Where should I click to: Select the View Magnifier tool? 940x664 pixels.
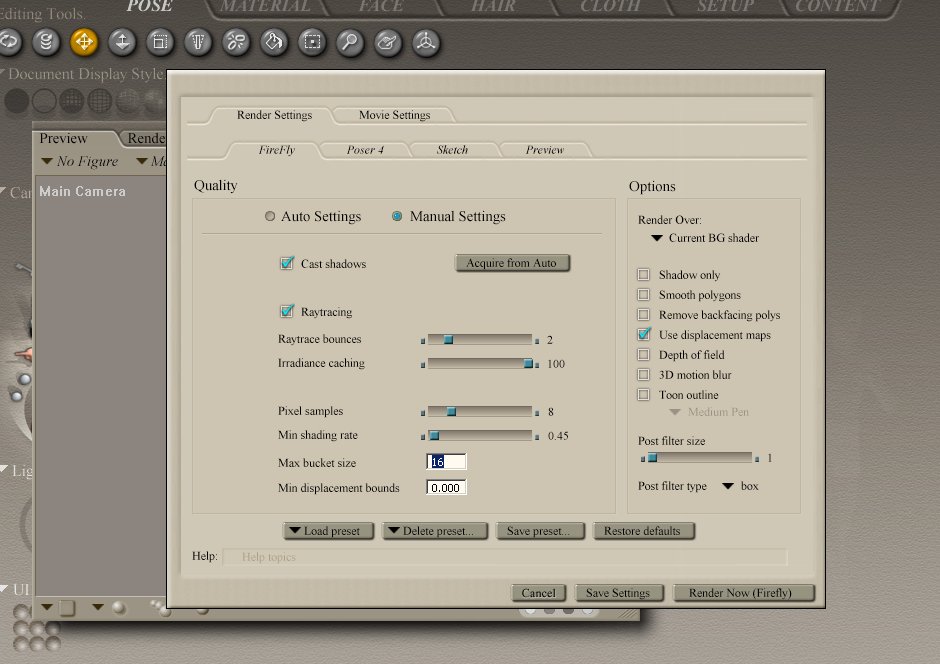(349, 42)
